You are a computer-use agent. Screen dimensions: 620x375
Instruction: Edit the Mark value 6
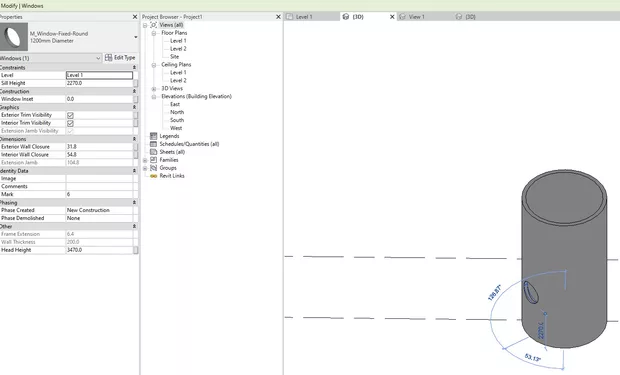99,194
